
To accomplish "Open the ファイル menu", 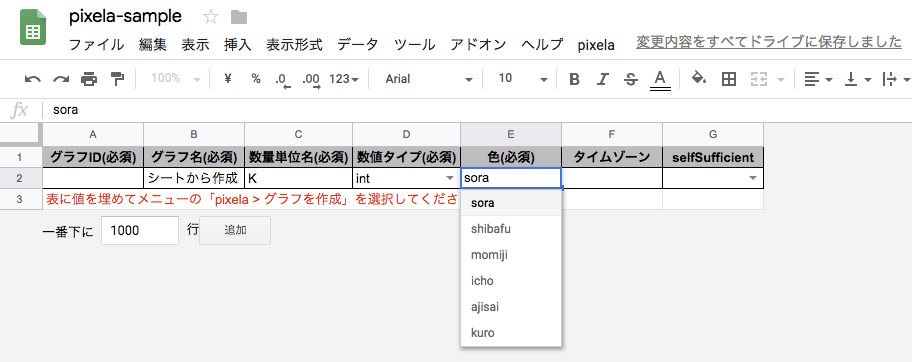I will pyautogui.click(x=96, y=45).
